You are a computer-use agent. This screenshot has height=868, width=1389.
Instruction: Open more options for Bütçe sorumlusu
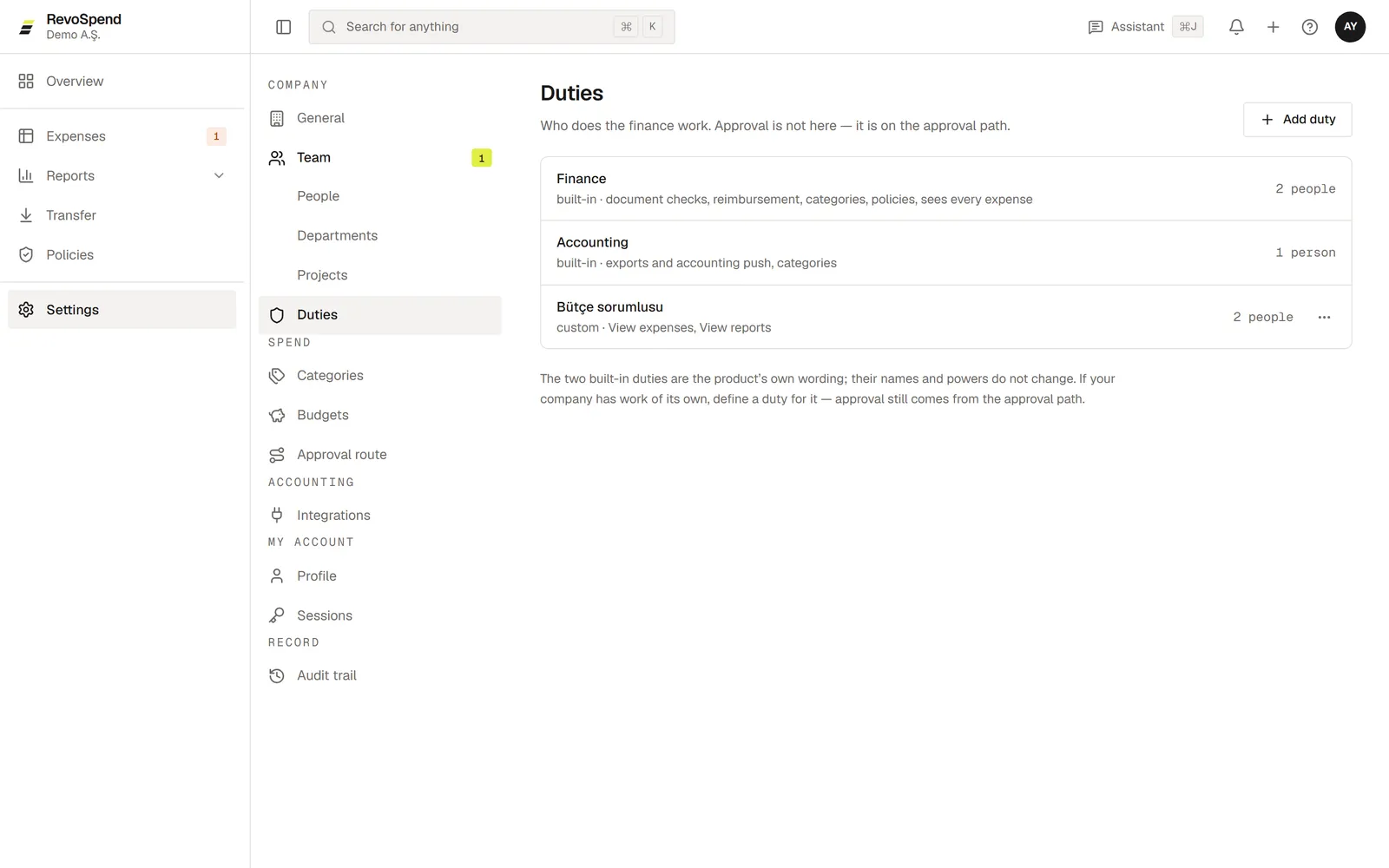click(1324, 317)
